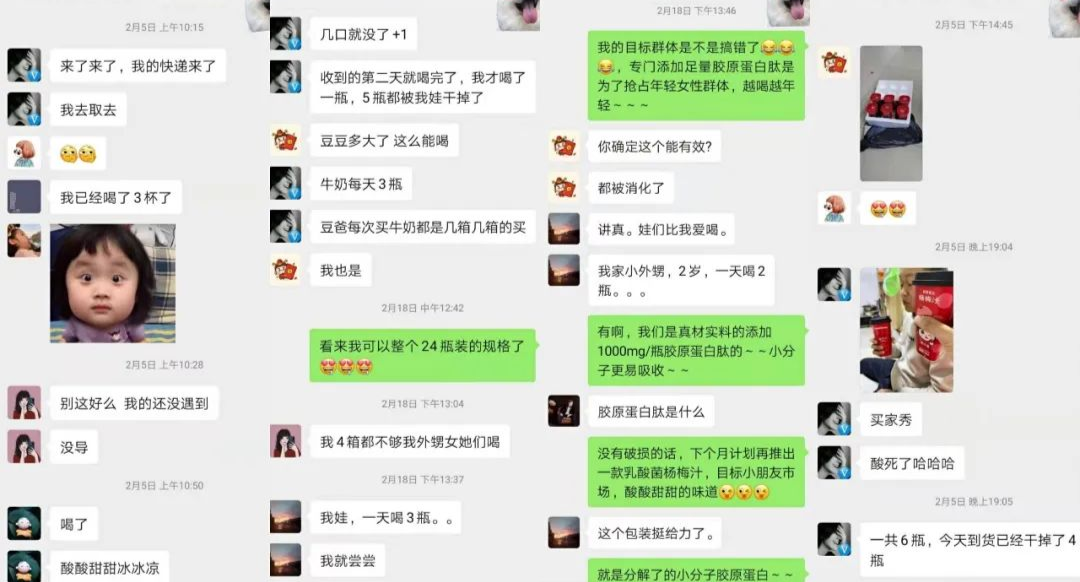Open the red bottles box photo

click(x=891, y=114)
